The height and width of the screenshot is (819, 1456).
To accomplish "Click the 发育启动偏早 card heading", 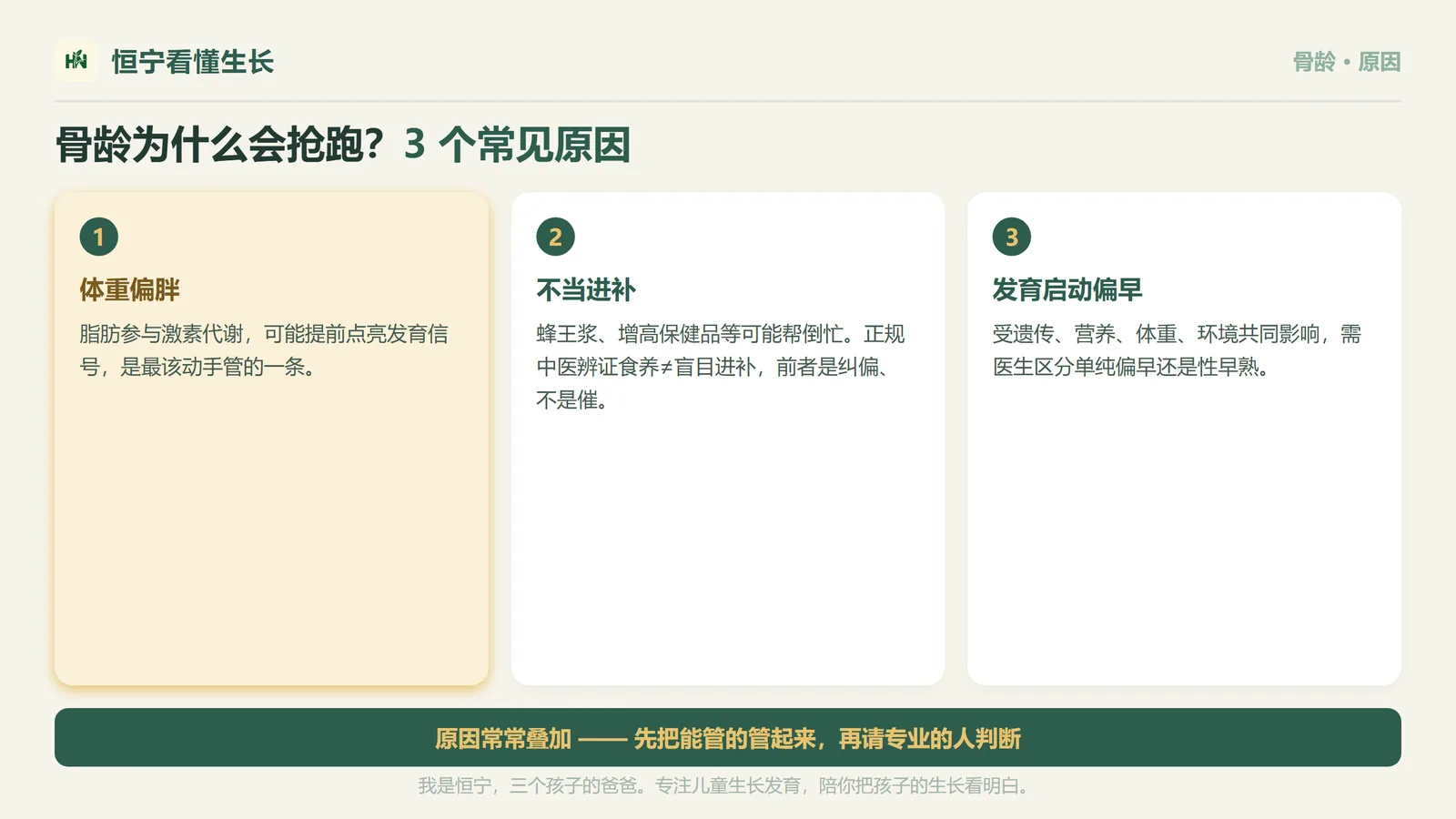I will pyautogui.click(x=1067, y=289).
